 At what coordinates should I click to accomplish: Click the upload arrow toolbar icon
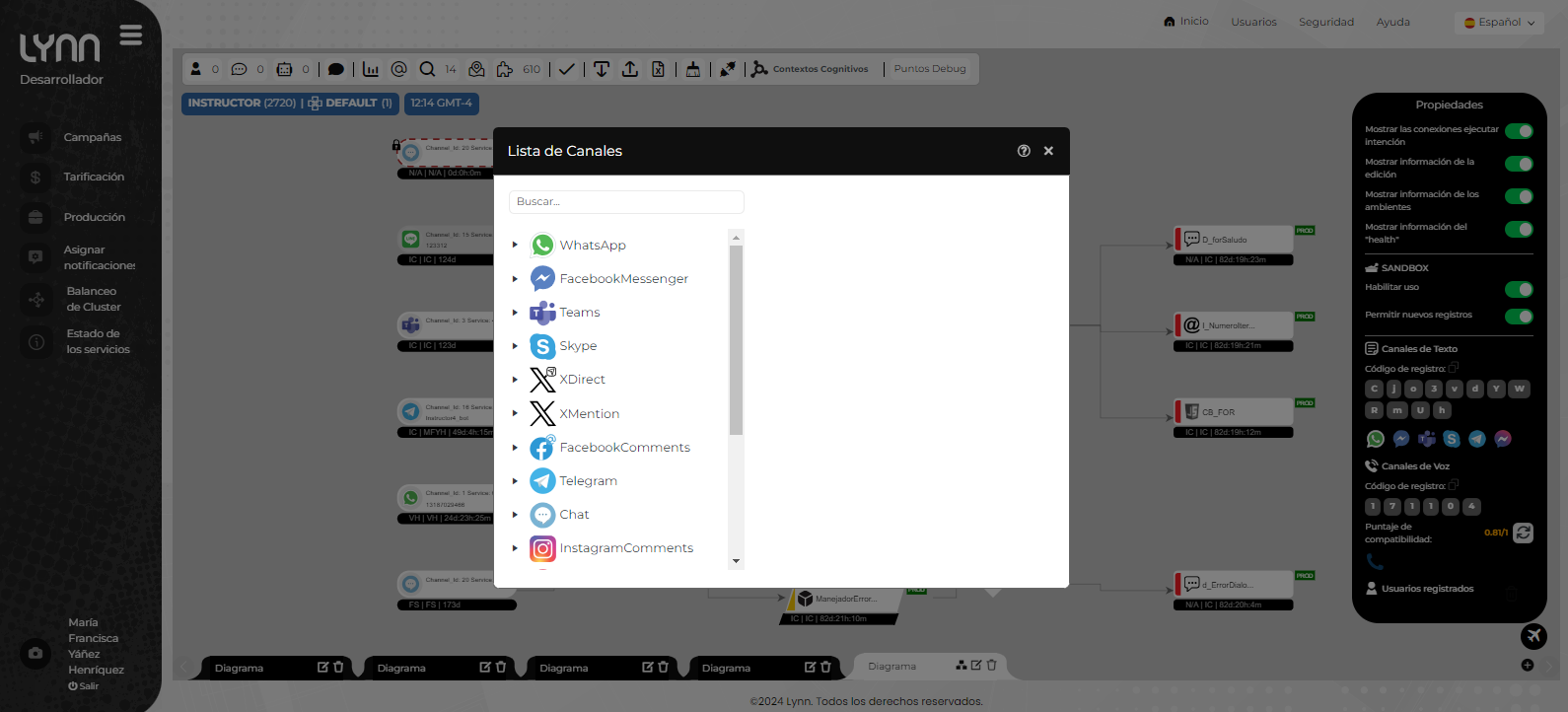[630, 69]
